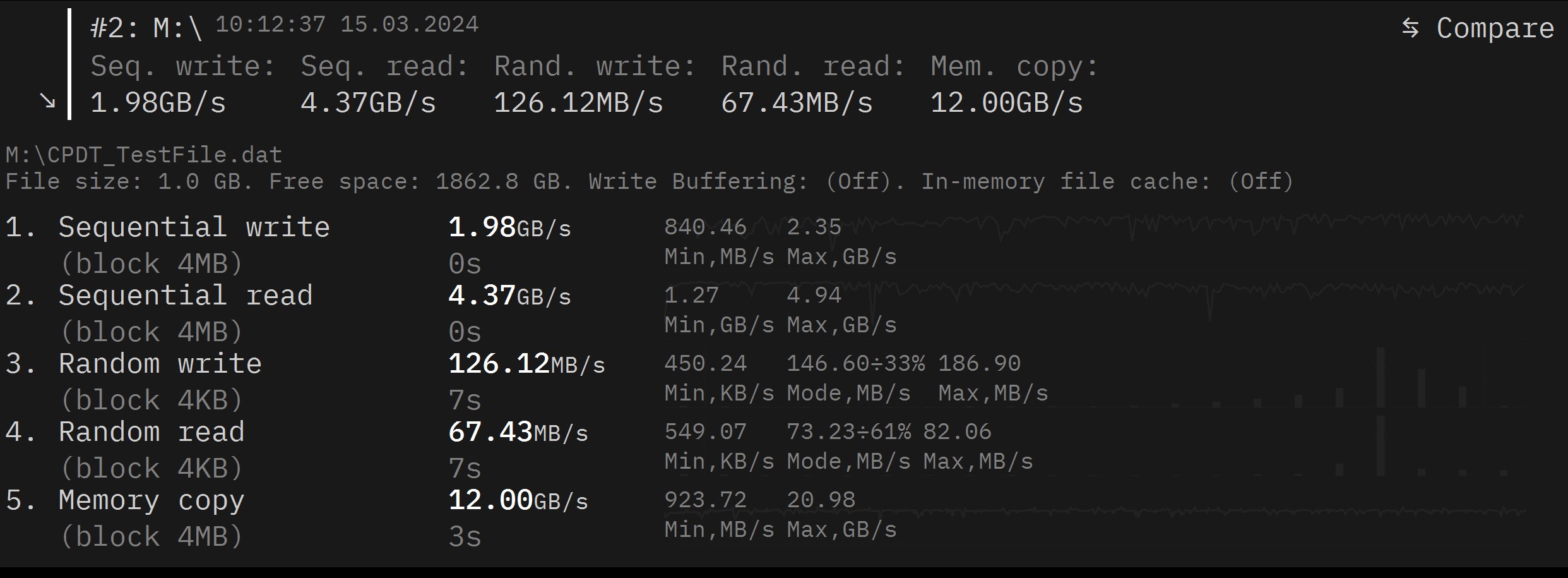Image resolution: width=1568 pixels, height=578 pixels.
Task: Select the #2: M:\ result header
Action: click(x=146, y=28)
